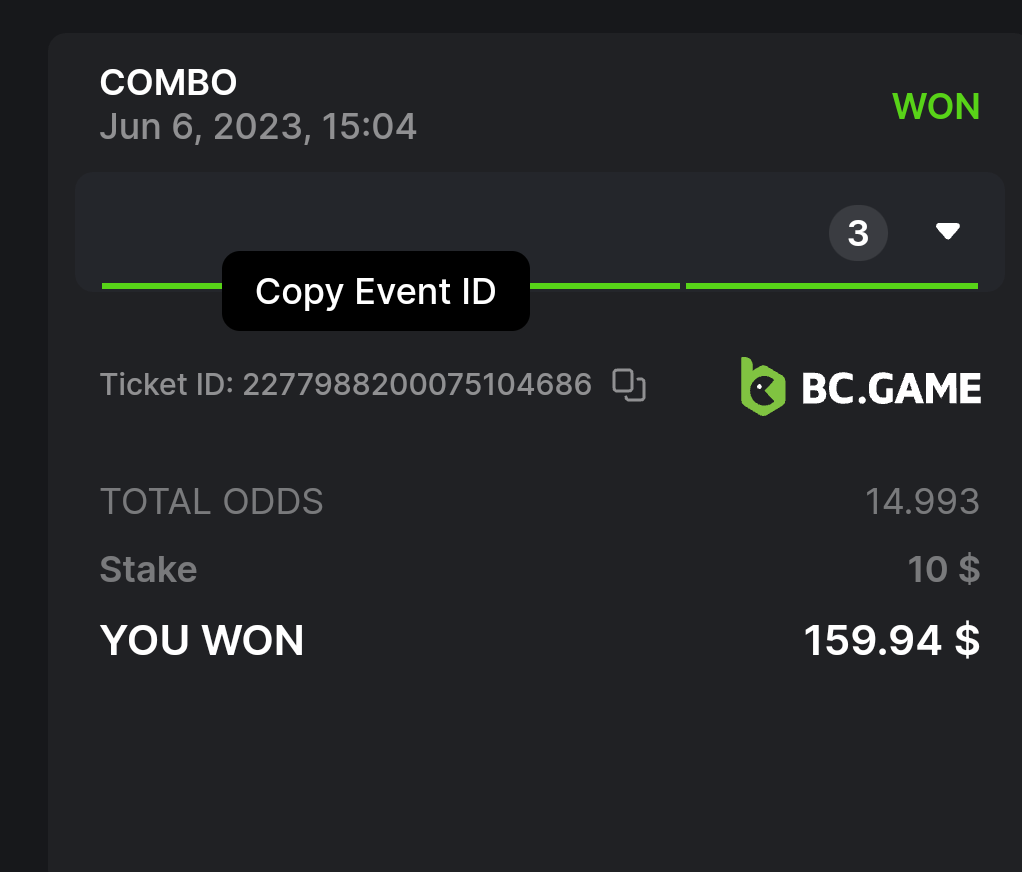Select the Ticket ID number text
Screen dimensions: 1022x872
coord(417,384)
